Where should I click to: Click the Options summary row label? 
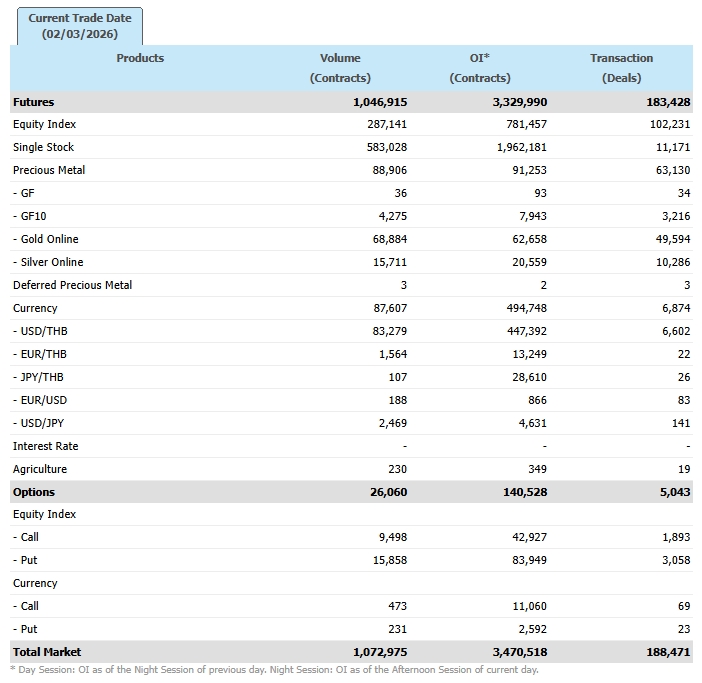tap(34, 492)
